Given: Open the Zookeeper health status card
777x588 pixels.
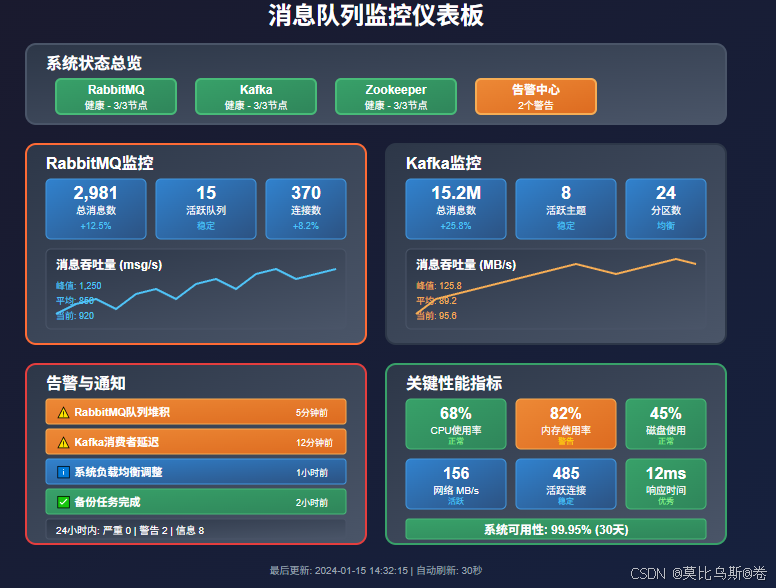Looking at the screenshot, I should tap(396, 97).
